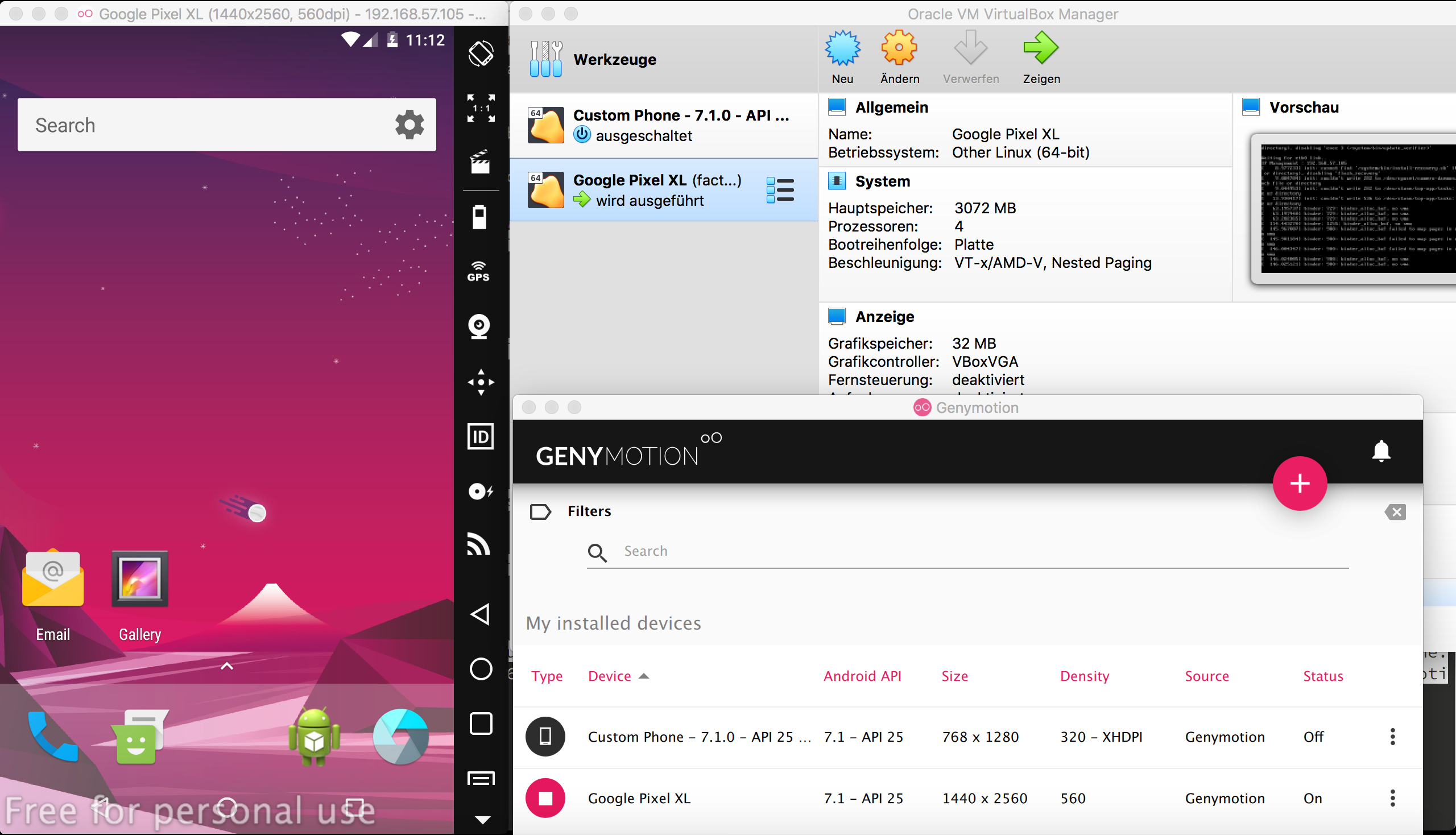Open Google Pixel XL VM tools menu
This screenshot has width=1456, height=835.
pyautogui.click(x=780, y=191)
